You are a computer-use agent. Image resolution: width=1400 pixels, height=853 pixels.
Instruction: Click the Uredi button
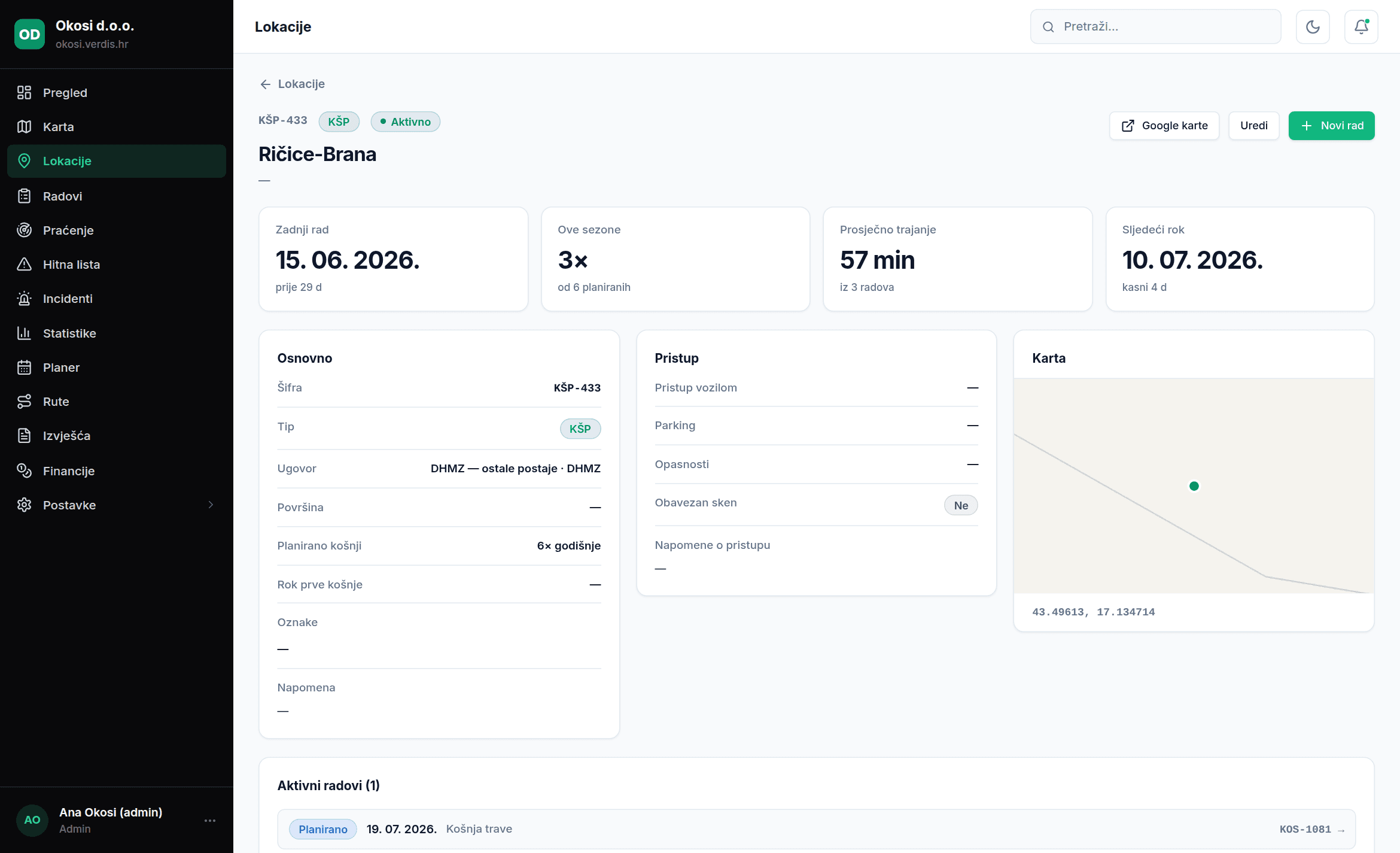(x=1254, y=126)
